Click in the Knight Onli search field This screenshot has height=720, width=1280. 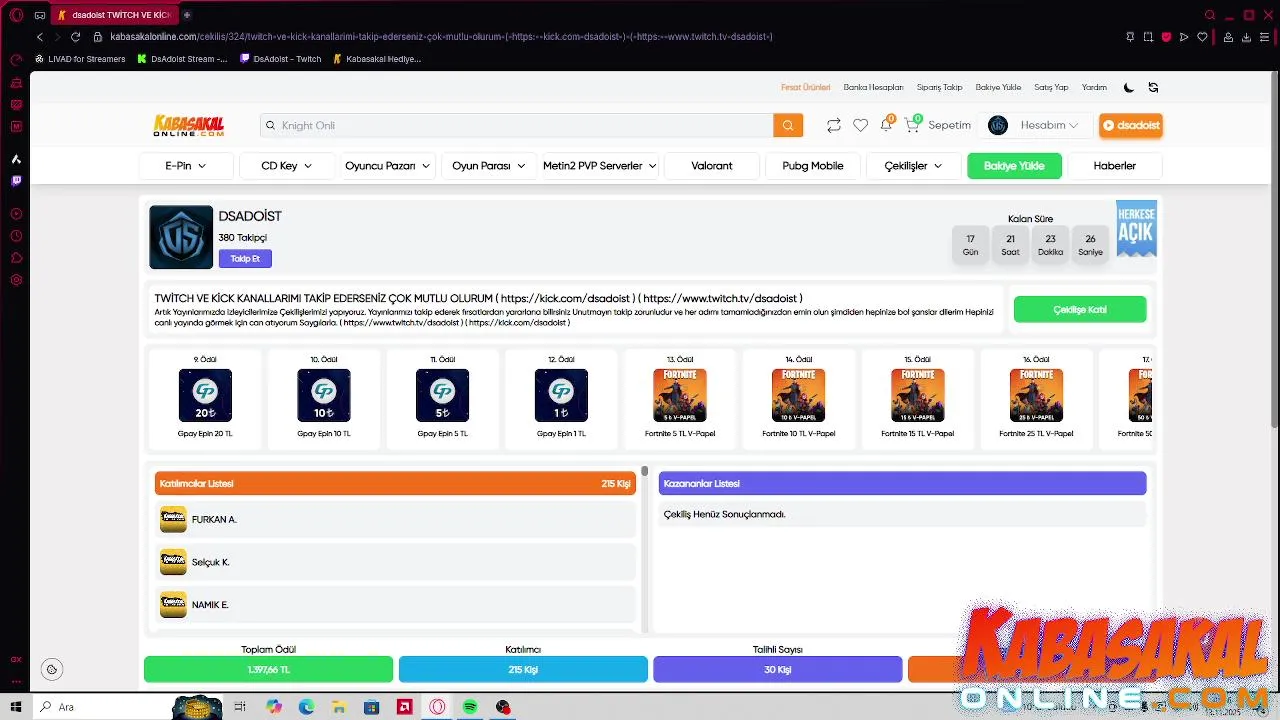point(516,125)
